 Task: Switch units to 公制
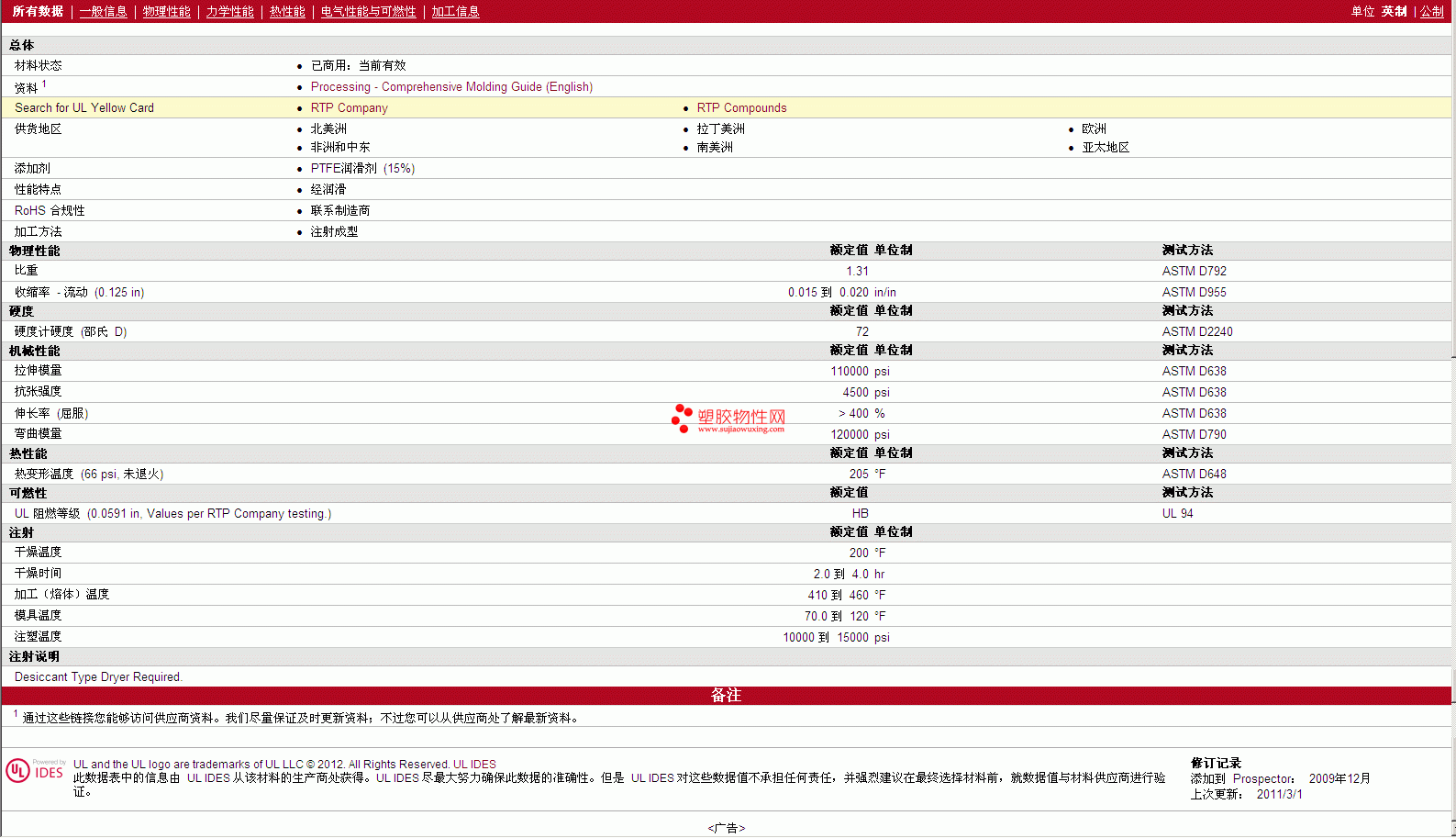(1432, 11)
